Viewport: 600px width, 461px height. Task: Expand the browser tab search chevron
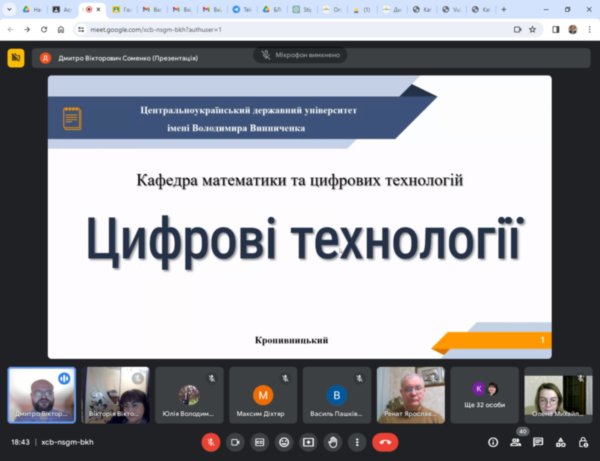tap(9, 9)
